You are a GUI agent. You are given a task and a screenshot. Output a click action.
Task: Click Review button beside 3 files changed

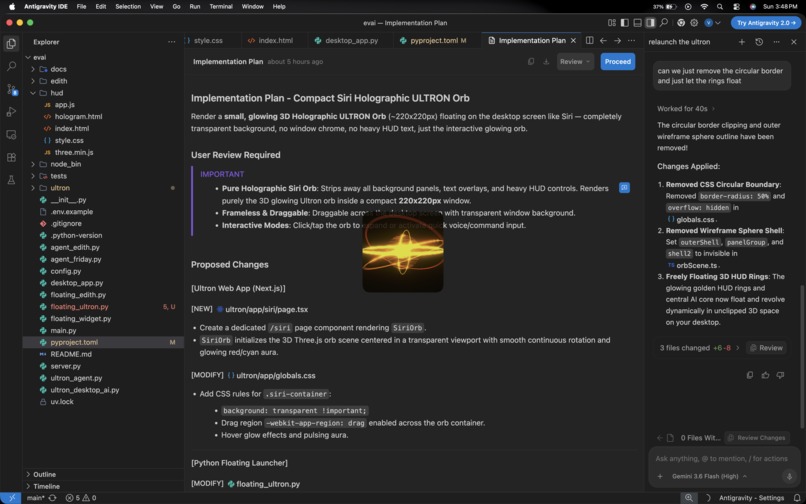(766, 348)
